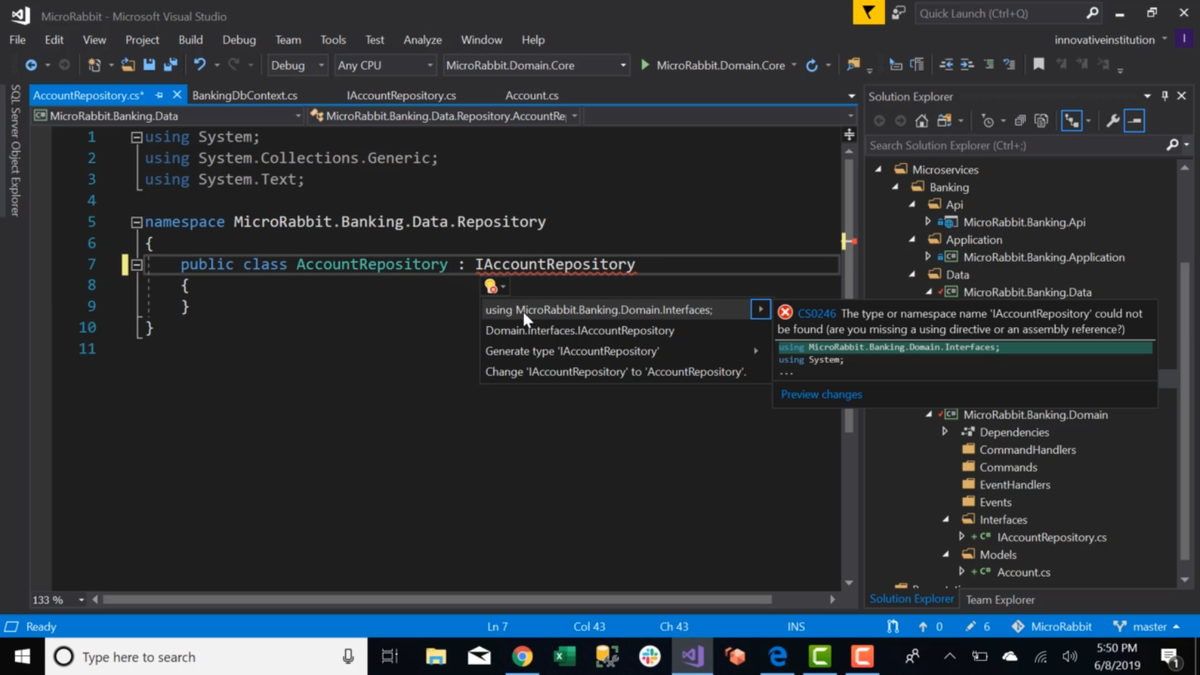This screenshot has height=675, width=1200.
Task: Click Collapse All icon in Solution Explorer
Action: click(x=1020, y=121)
